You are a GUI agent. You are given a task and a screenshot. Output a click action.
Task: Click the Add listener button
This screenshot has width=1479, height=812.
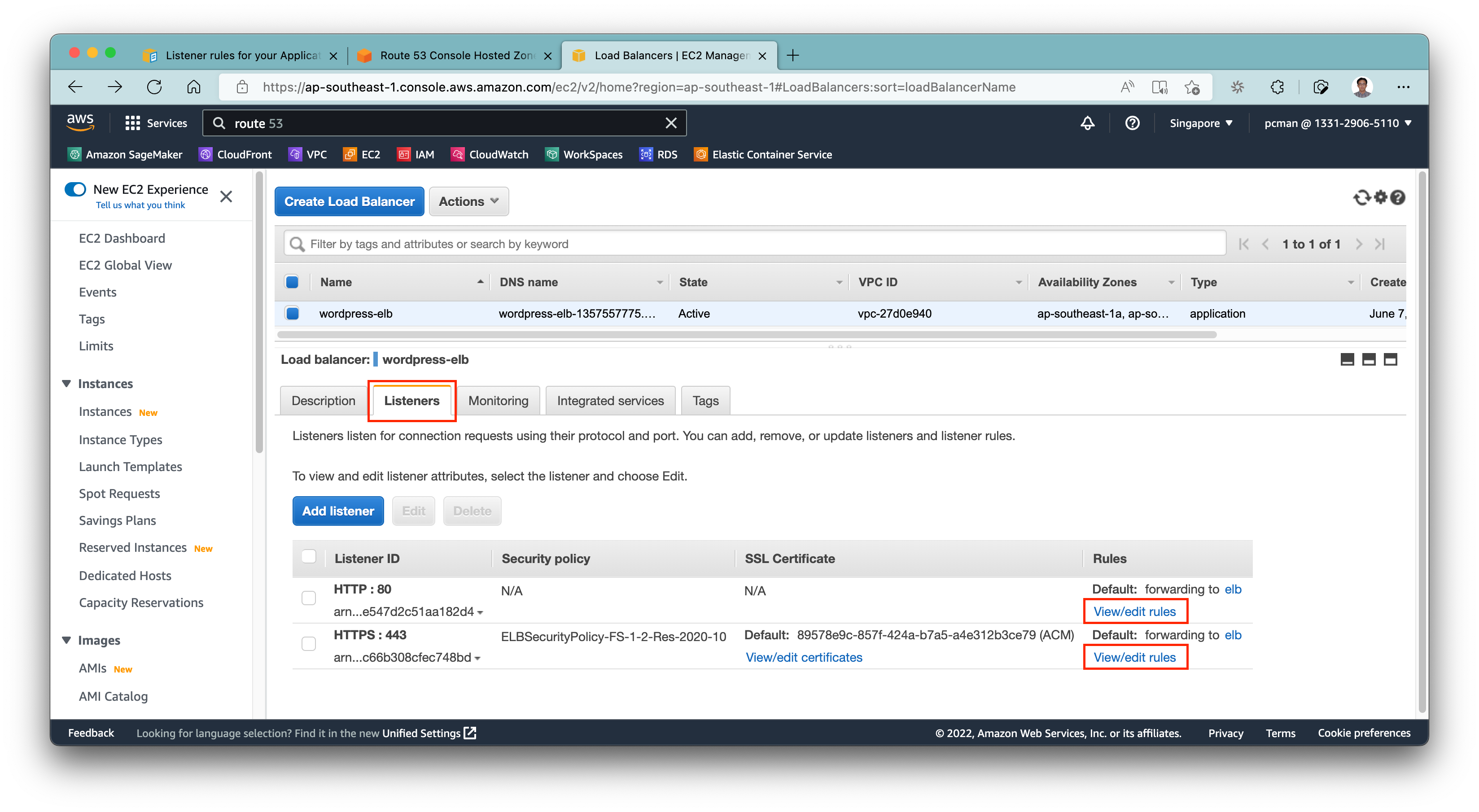338,511
